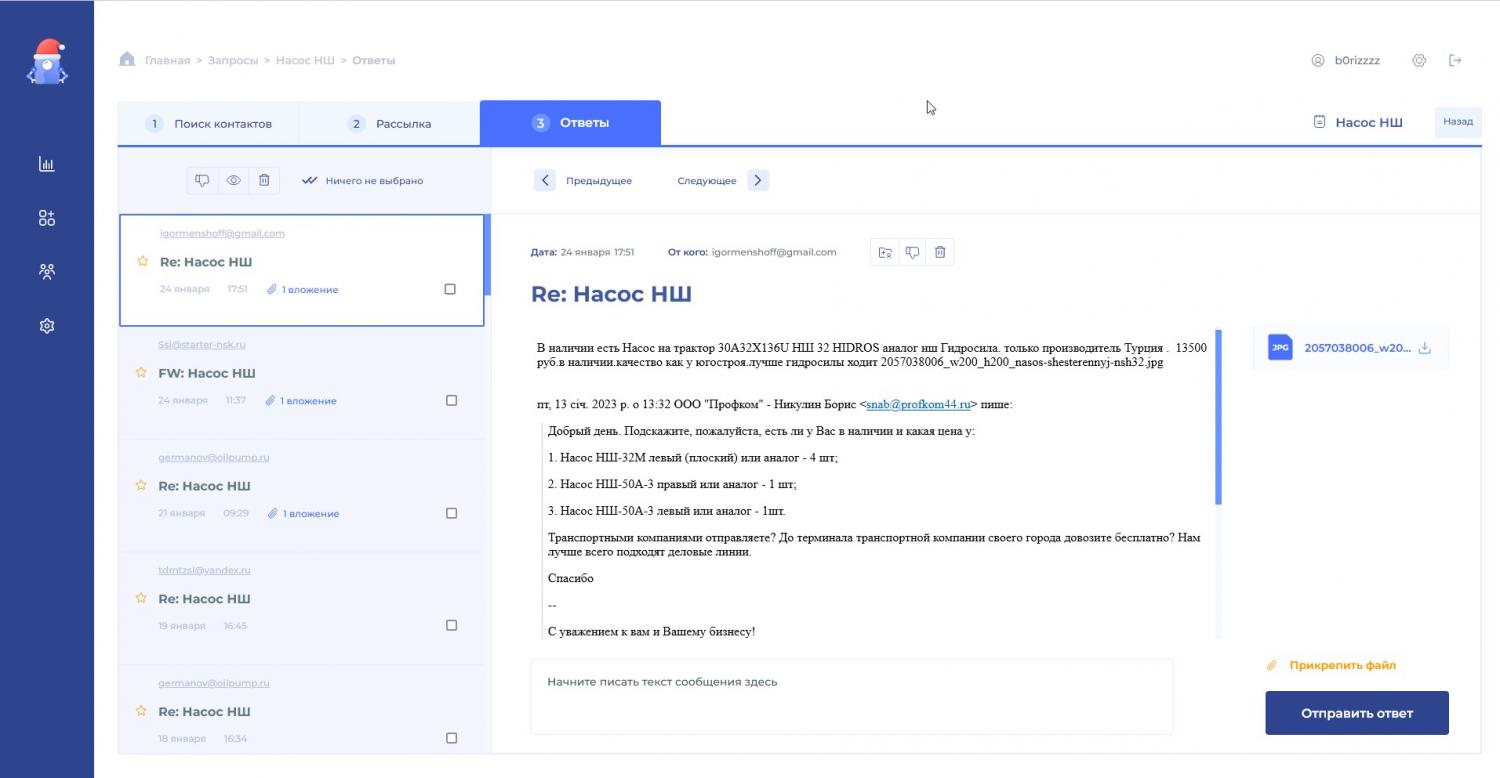
Task: Click the eye icon in list toolbar
Action: point(233,181)
